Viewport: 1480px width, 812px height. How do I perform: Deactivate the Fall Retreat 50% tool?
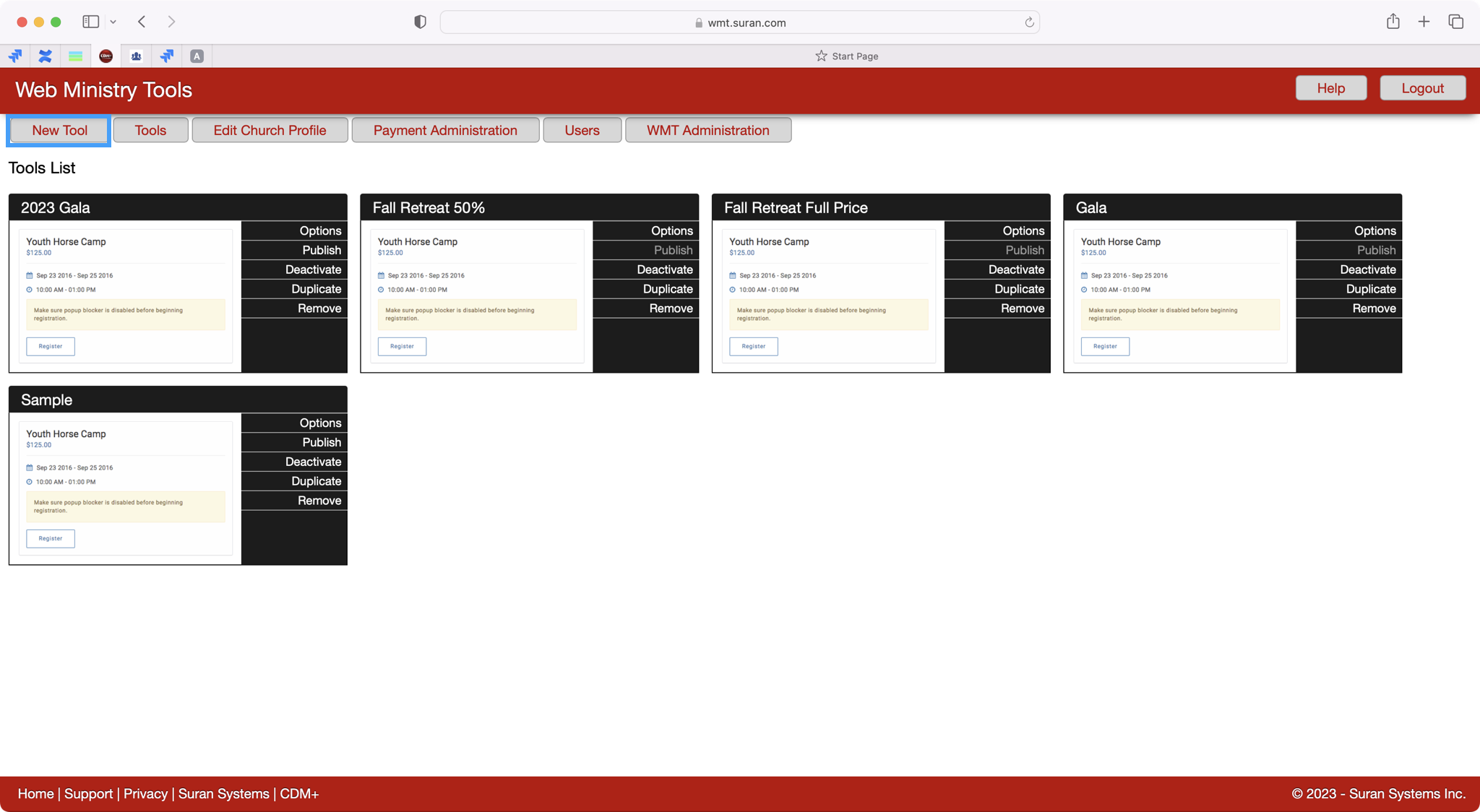pyautogui.click(x=664, y=269)
